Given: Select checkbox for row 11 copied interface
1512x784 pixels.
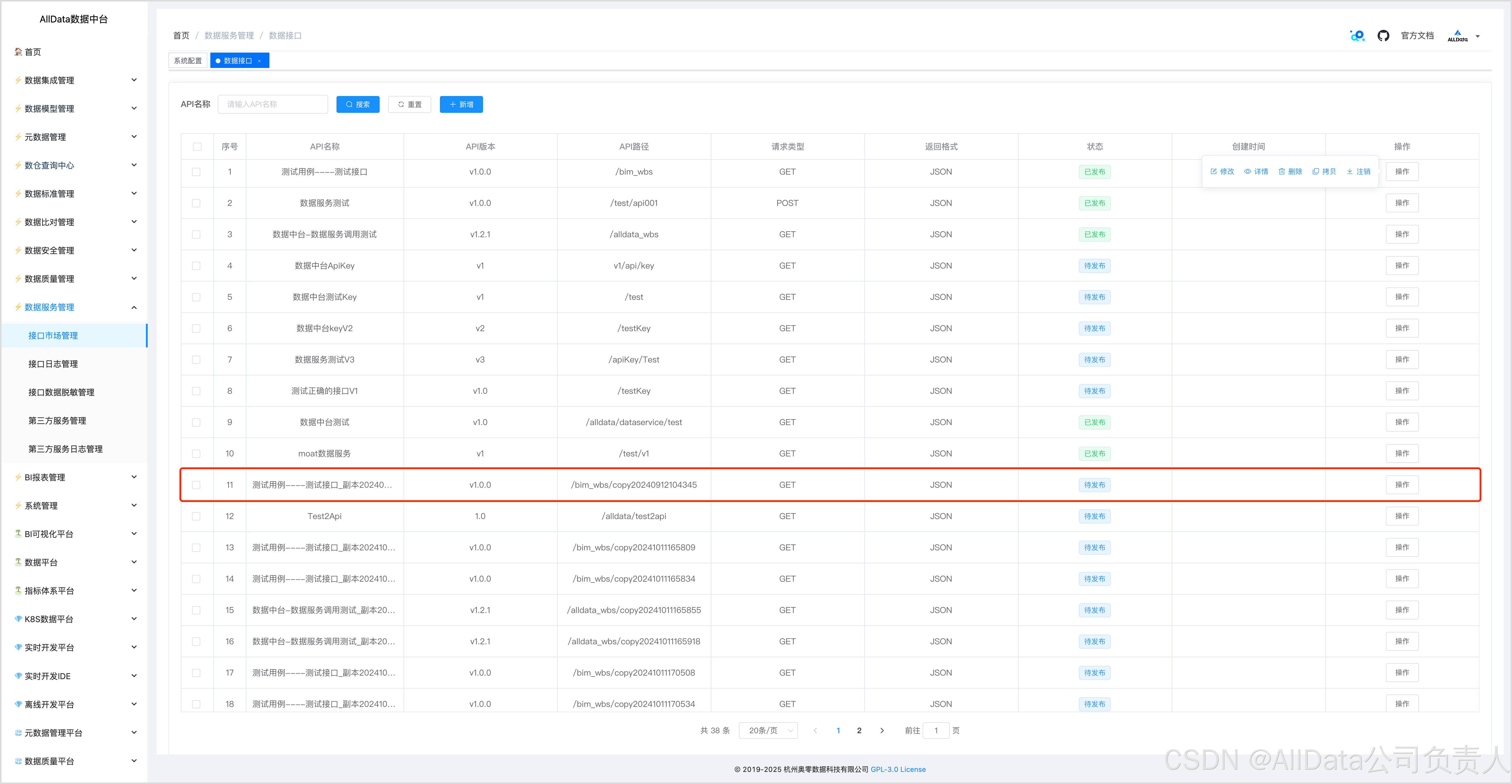Looking at the screenshot, I should (x=196, y=485).
